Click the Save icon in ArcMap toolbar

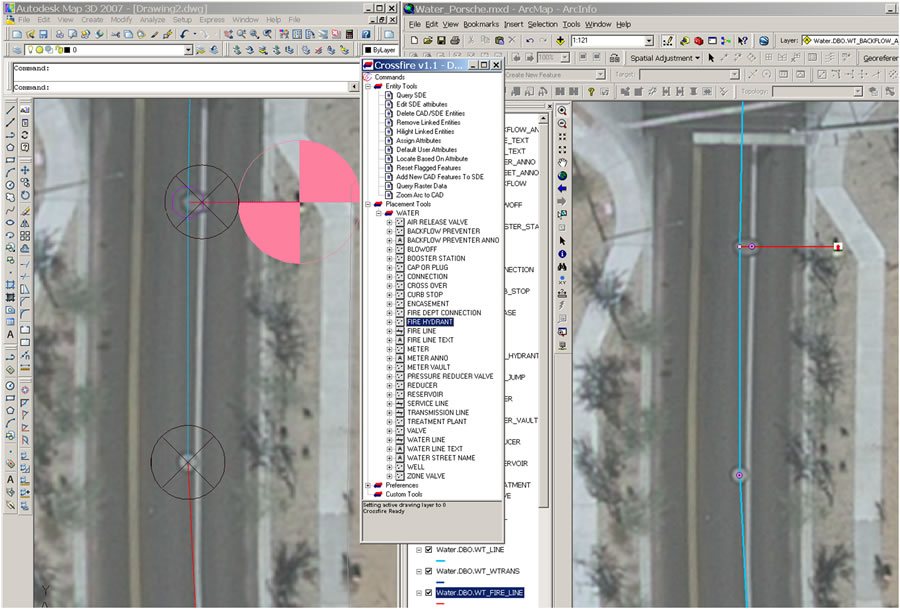[441, 41]
